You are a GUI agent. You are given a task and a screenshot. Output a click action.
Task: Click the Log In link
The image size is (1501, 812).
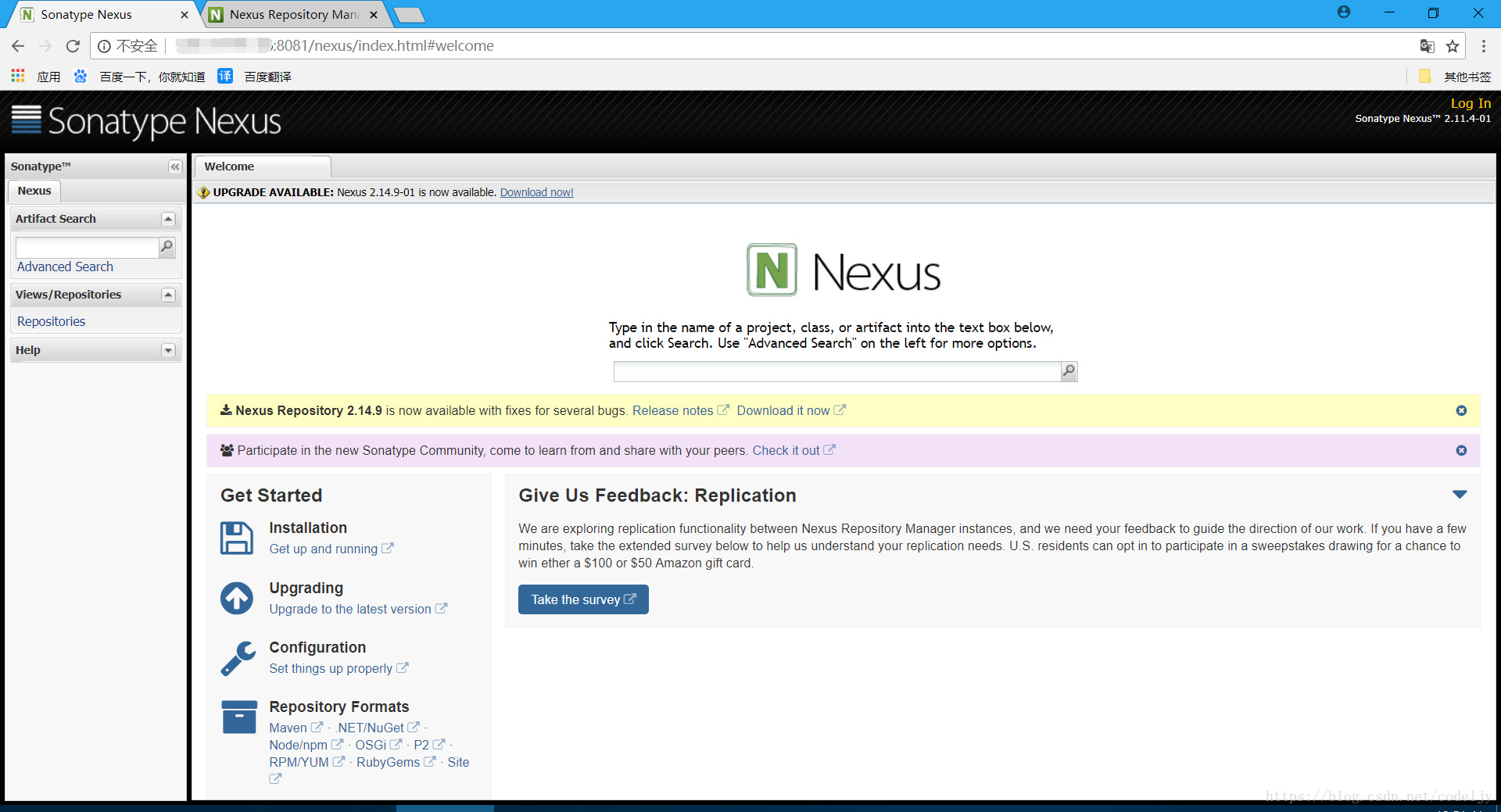tap(1471, 103)
